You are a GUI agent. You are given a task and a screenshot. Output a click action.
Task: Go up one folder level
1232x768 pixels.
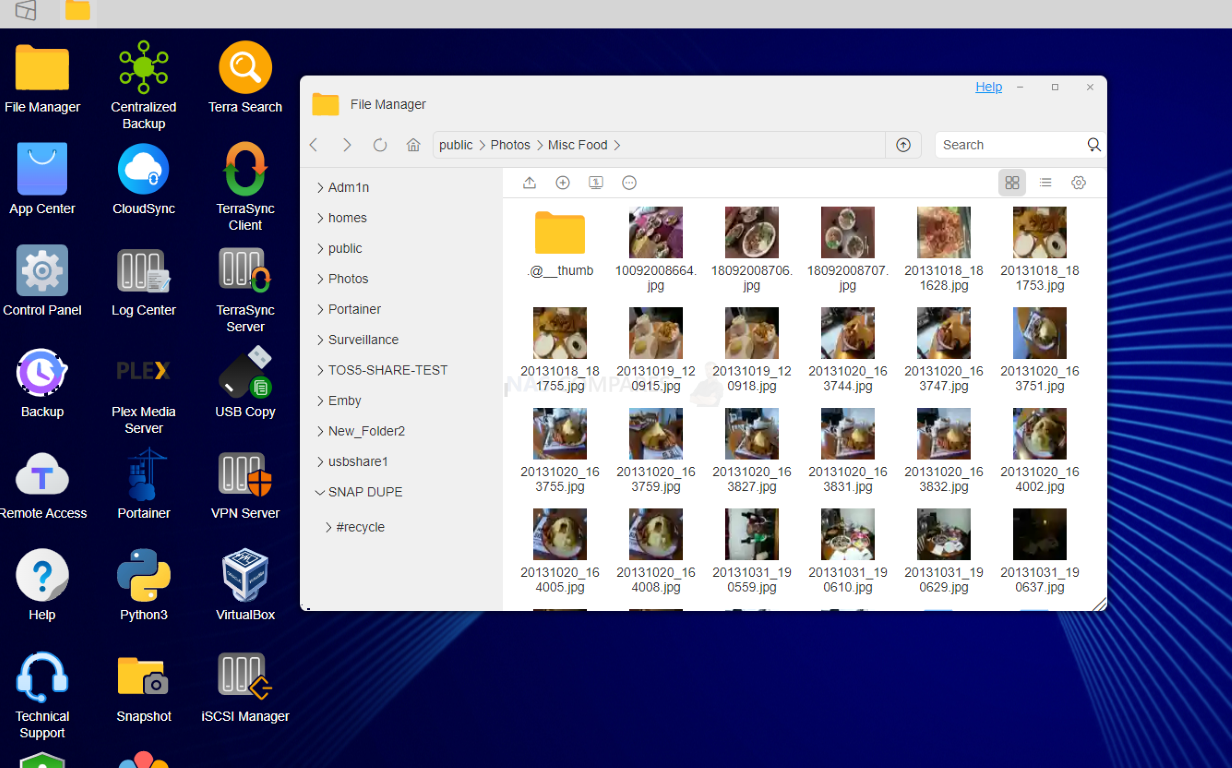click(x=903, y=145)
